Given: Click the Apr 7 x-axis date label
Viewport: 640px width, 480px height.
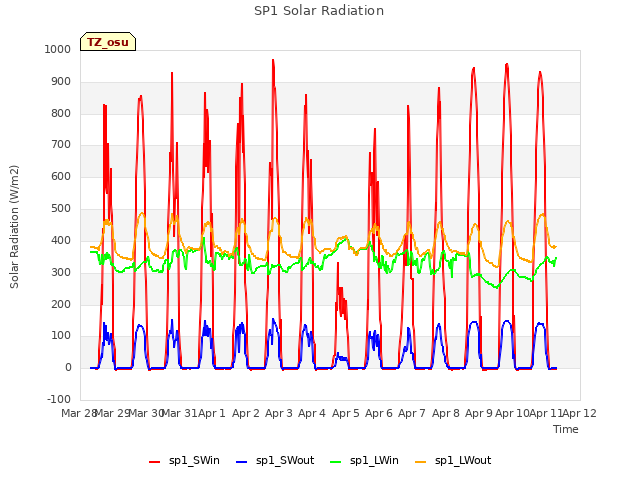Looking at the screenshot, I should (412, 413).
